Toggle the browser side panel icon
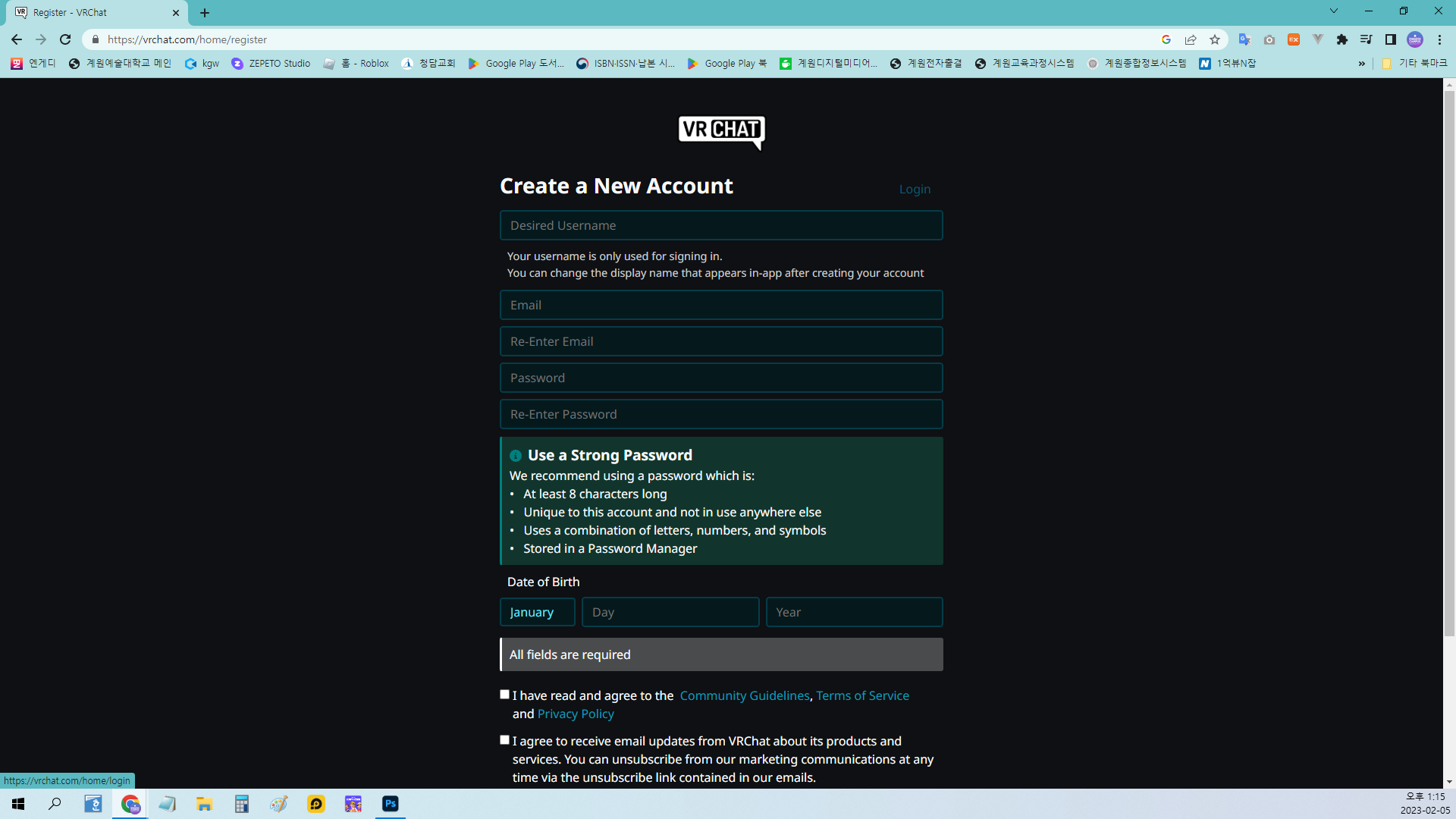The width and height of the screenshot is (1456, 819). tap(1391, 39)
